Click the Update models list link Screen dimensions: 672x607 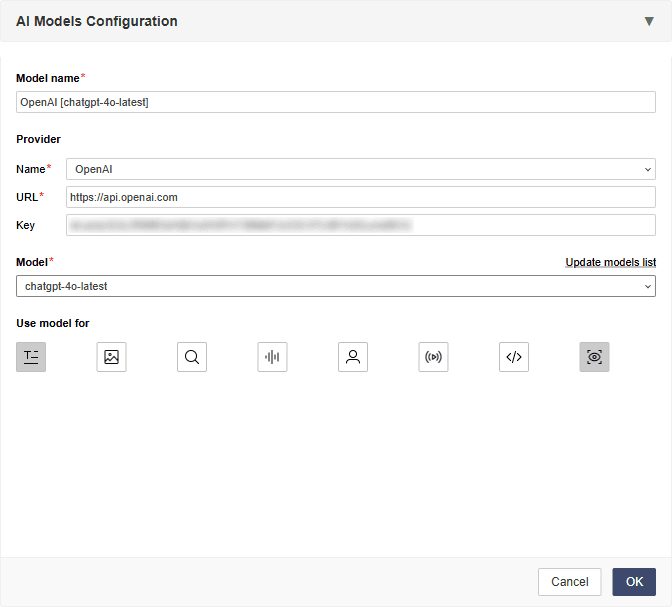tap(611, 262)
